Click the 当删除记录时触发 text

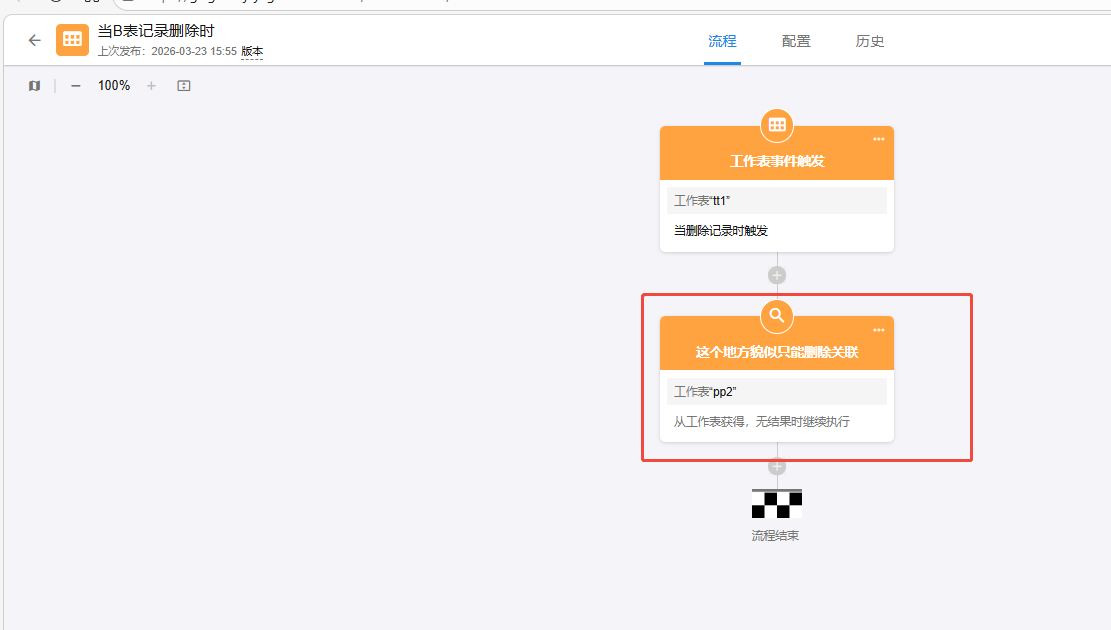(x=721, y=230)
